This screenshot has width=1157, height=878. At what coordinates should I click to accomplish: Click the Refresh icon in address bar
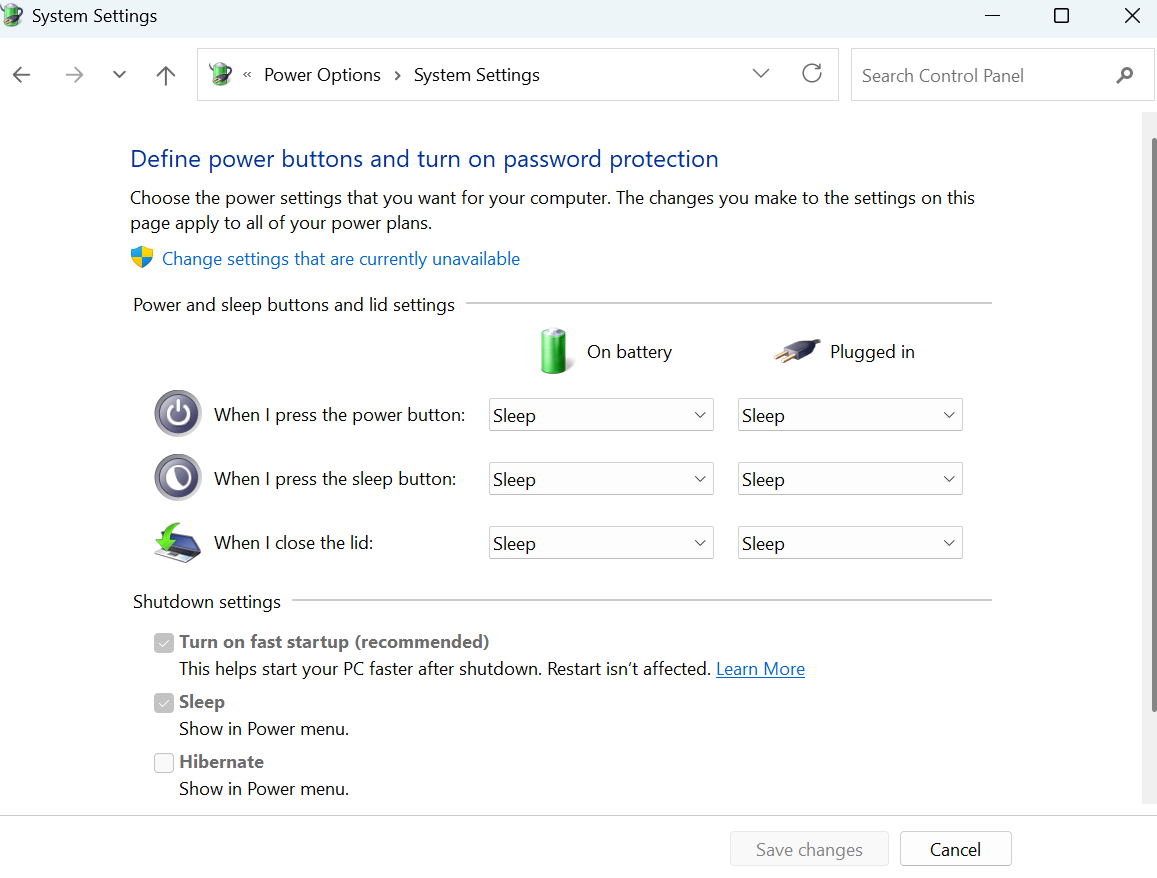coord(812,74)
